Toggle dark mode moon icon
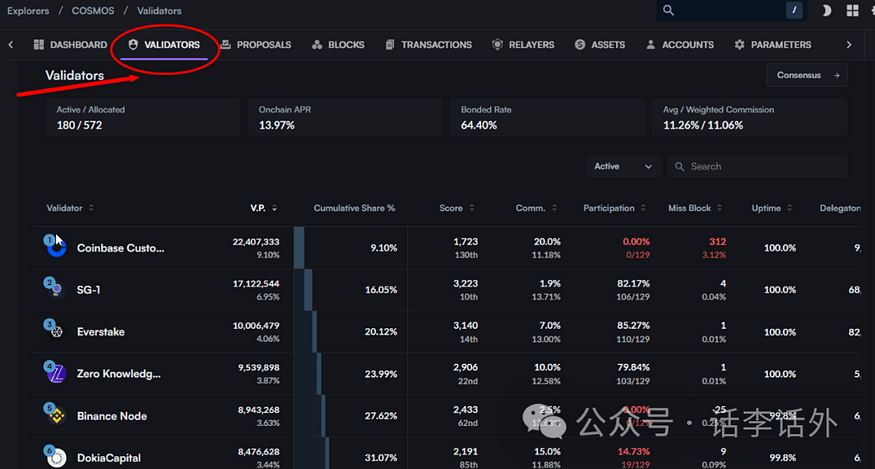 click(x=826, y=11)
